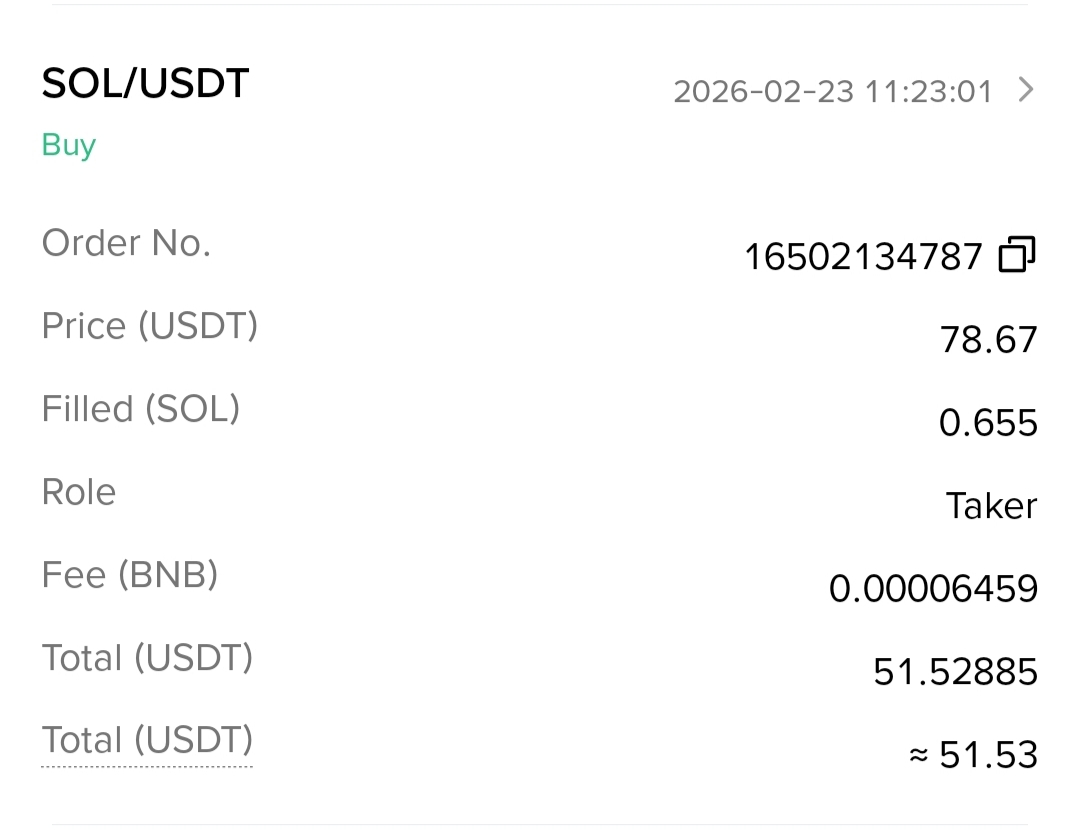1080x835 pixels.
Task: Tap the dotted-underlined Total (USDT) label
Action: (147, 741)
